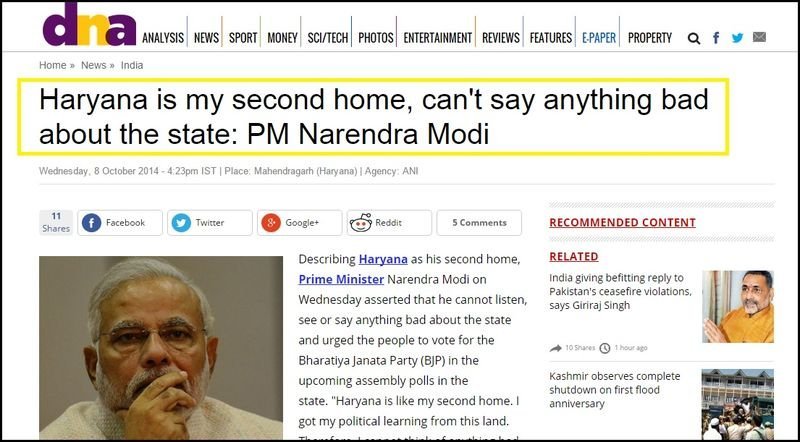Click the Facebook icon in header
The width and height of the screenshot is (800, 442).
(x=716, y=37)
